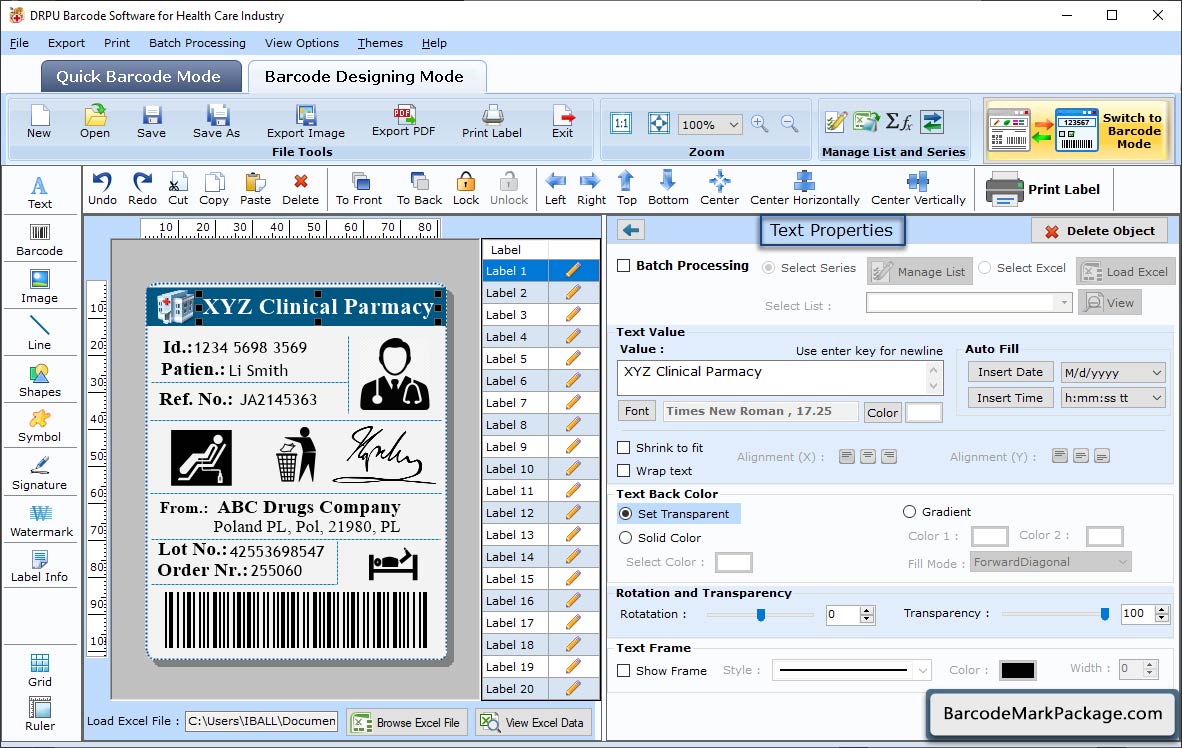Cut the selected object

pos(178,189)
